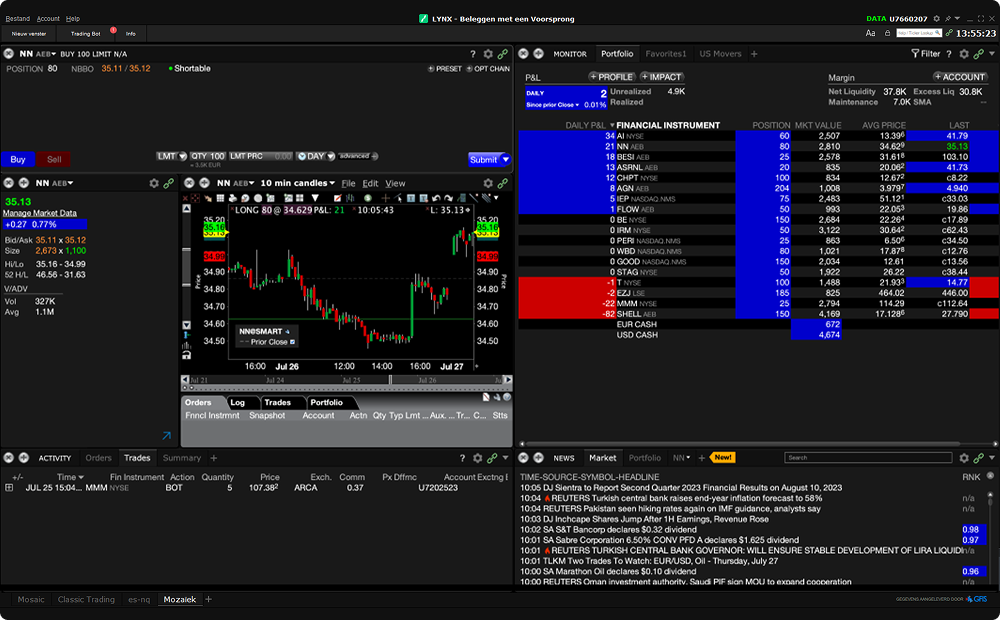Click the red pencil edit icon in chart toolbar
Viewport: 1000px width, 620px height.
point(337,198)
